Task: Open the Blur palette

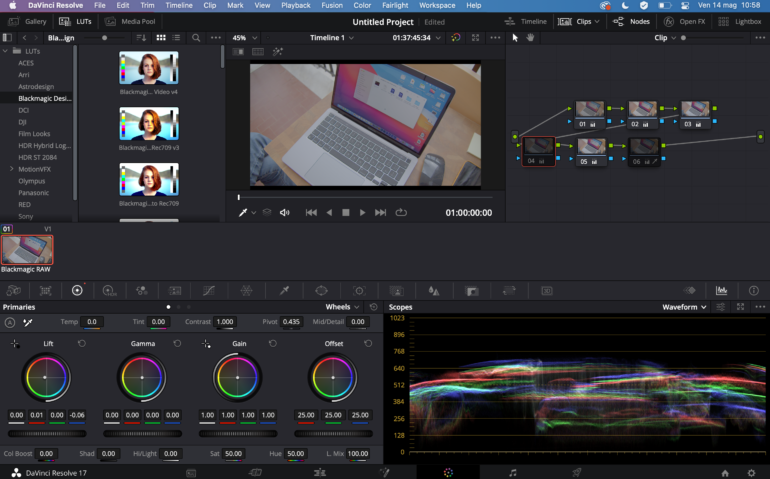Action: (x=434, y=290)
